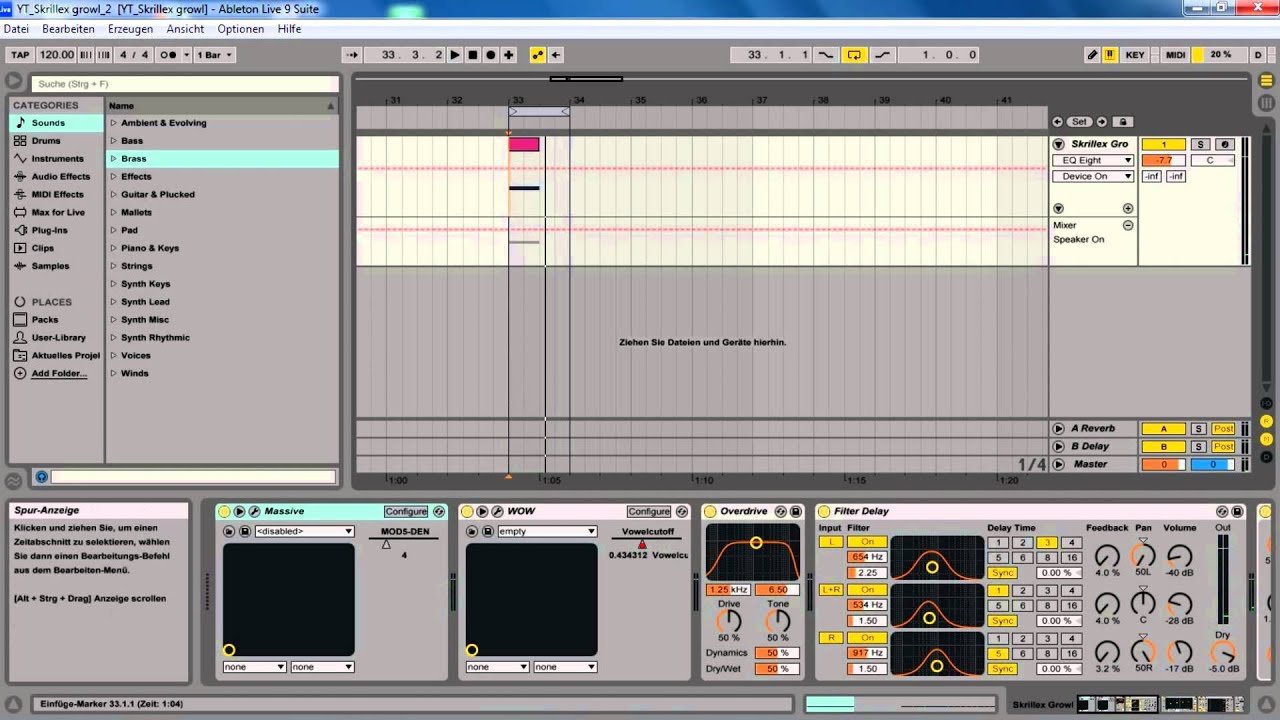Image resolution: width=1280 pixels, height=720 pixels.
Task: Enable Draw Mode pencil icon
Action: (x=1093, y=55)
